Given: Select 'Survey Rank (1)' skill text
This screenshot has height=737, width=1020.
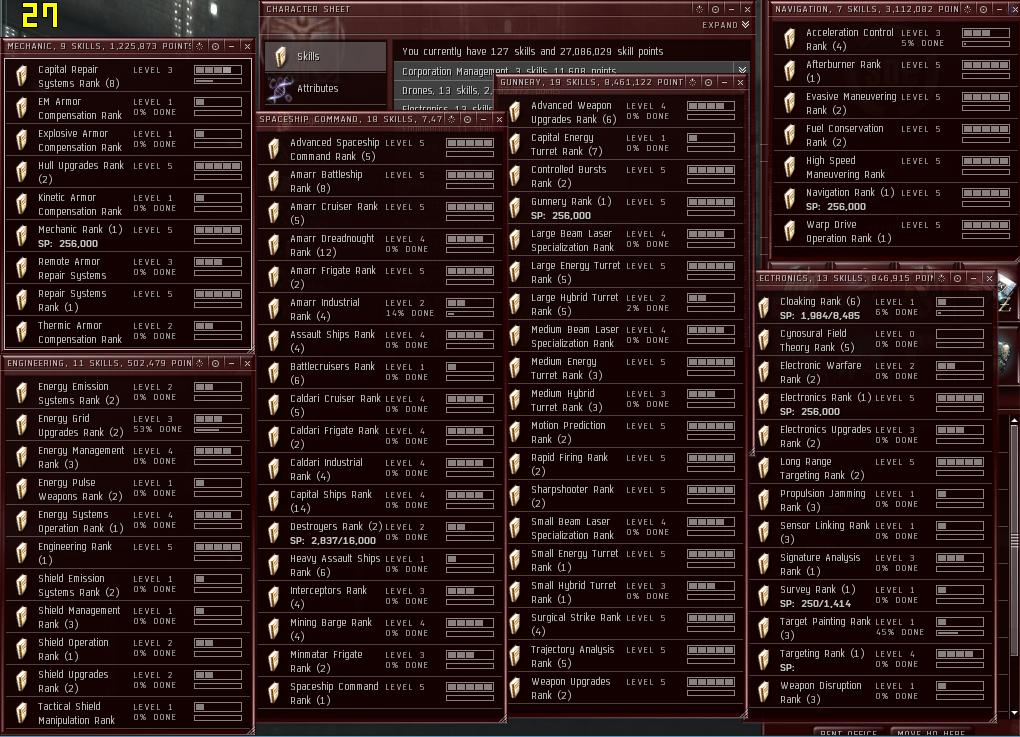Looking at the screenshot, I should coord(818,589).
